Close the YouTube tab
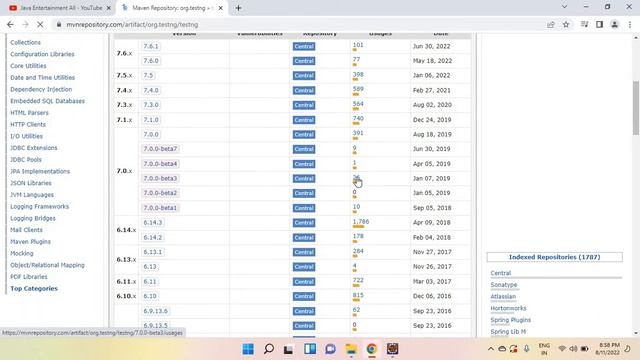The height and width of the screenshot is (360, 640). pyautogui.click(x=109, y=8)
